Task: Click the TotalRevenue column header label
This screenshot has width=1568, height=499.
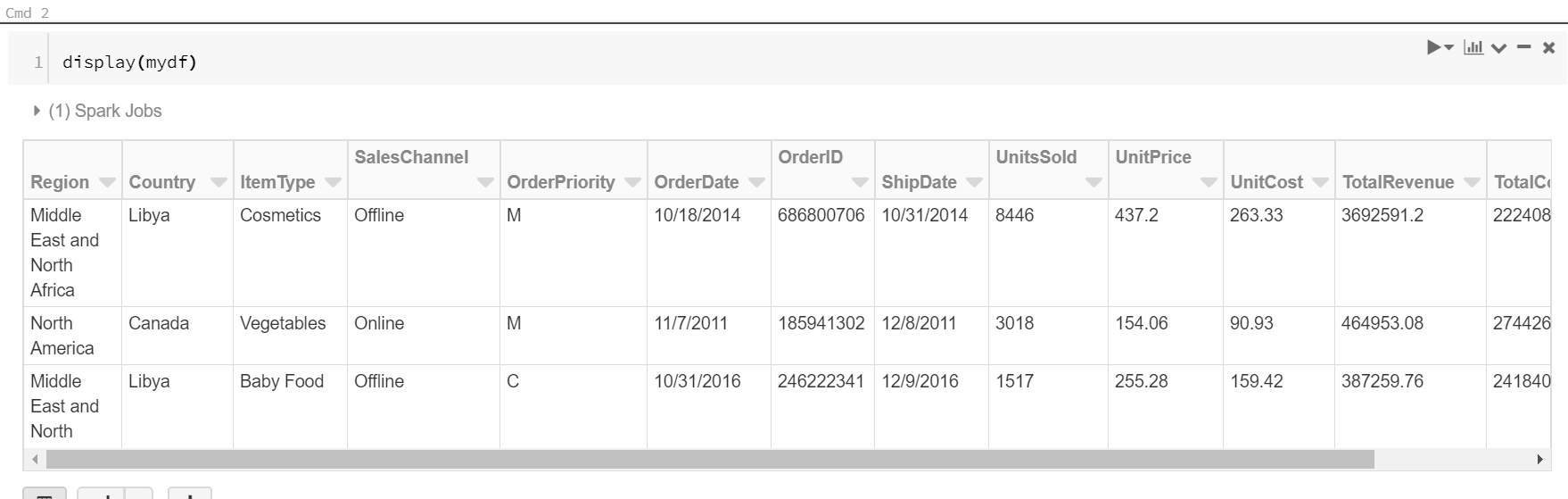Action: 1398,182
